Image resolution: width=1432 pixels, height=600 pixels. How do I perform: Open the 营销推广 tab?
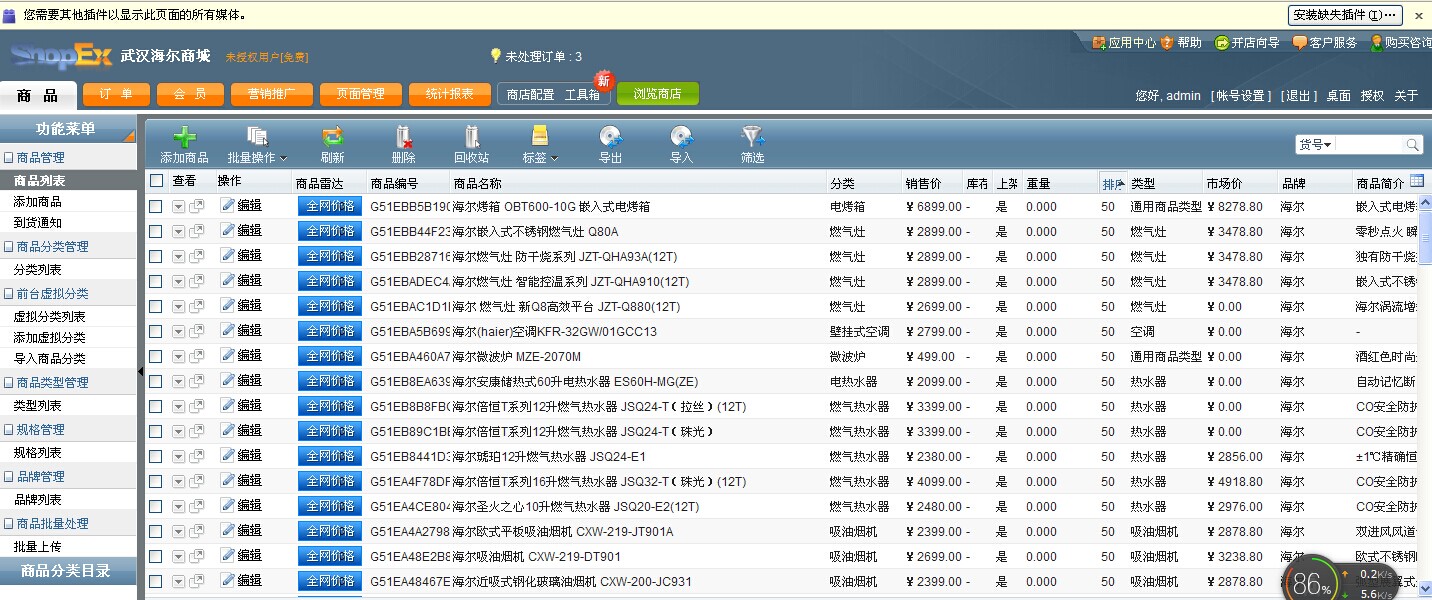(271, 94)
